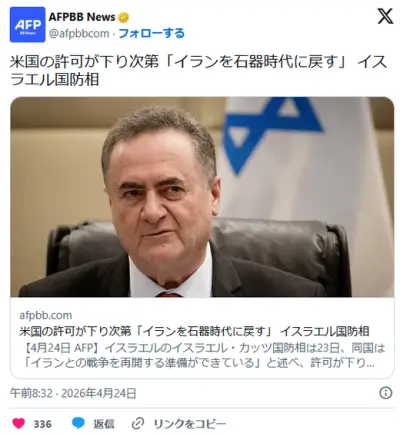Select the 返信 reply label

click(x=104, y=424)
